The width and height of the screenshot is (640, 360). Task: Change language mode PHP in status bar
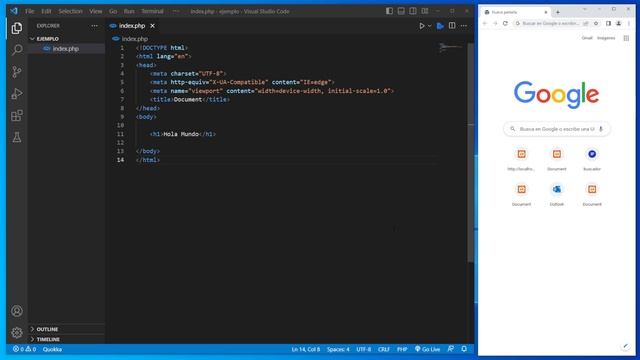pyautogui.click(x=402, y=349)
